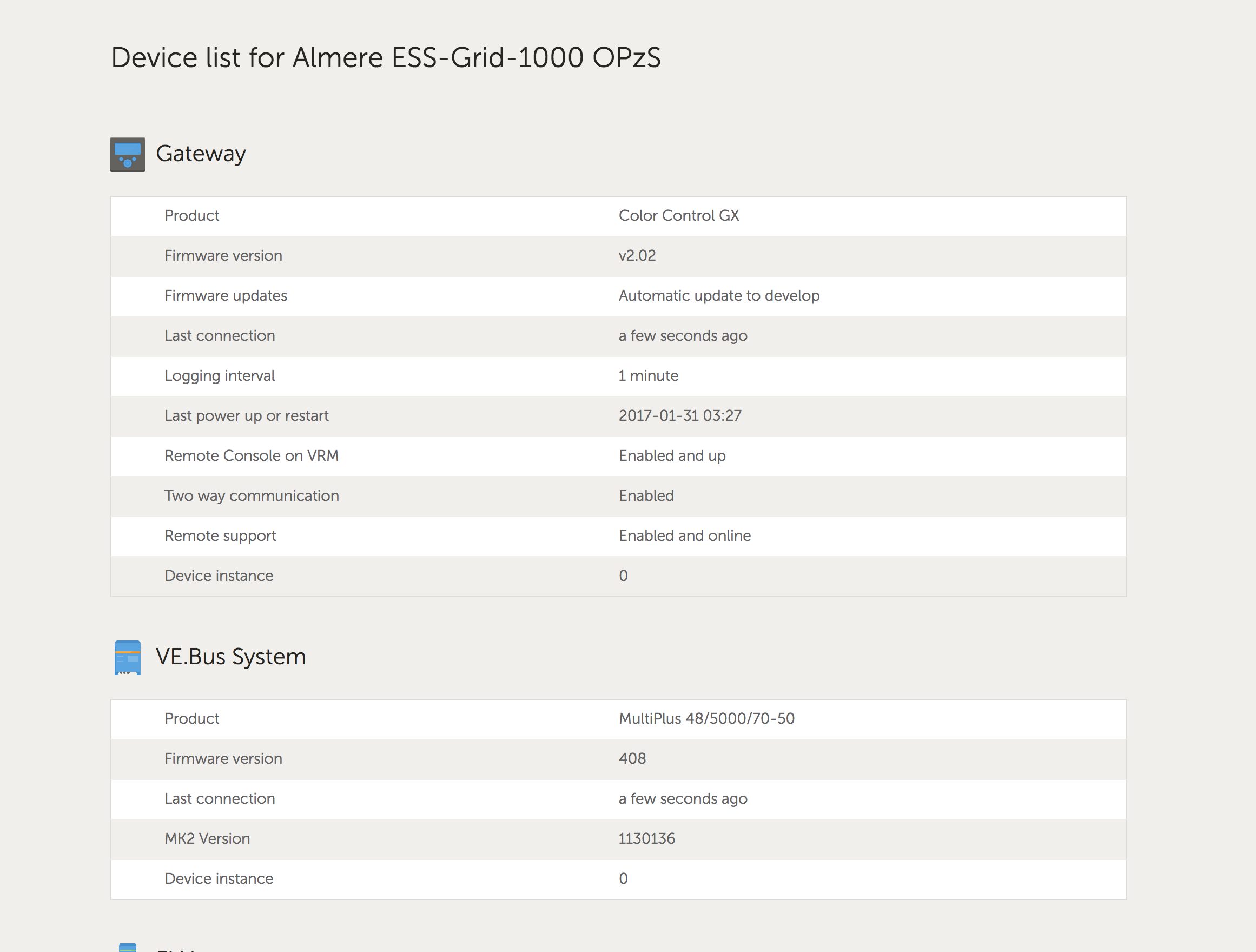1256x952 pixels.
Task: Click the page title Device list for Almere
Action: point(386,57)
